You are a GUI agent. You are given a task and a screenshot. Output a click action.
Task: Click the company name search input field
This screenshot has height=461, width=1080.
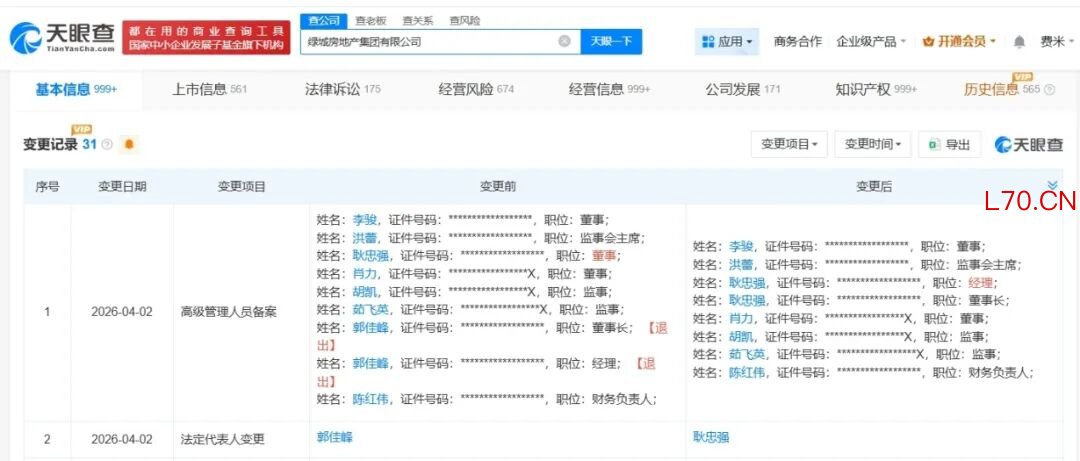pyautogui.click(x=430, y=42)
